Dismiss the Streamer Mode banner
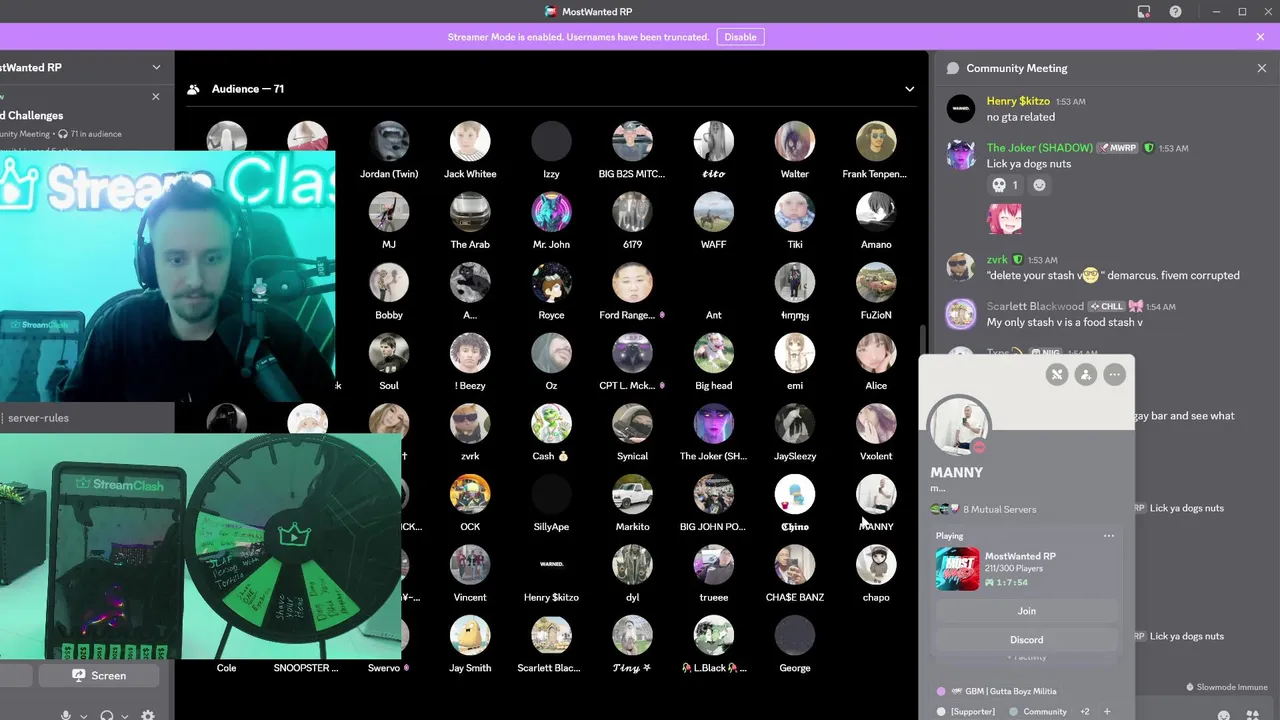Viewport: 1280px width, 720px height. click(1260, 37)
